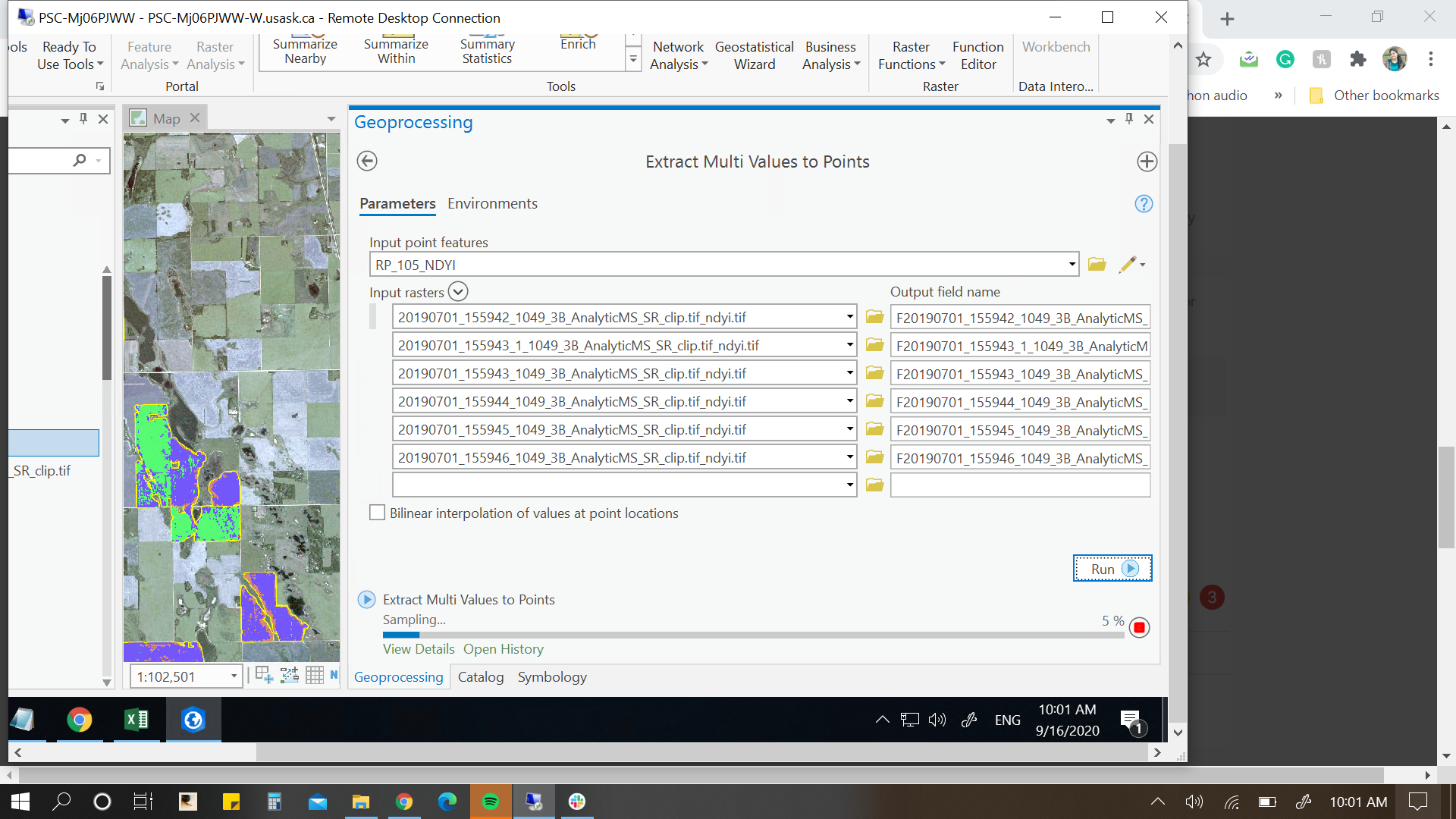
Task: Click the Sampling progress bar
Action: (752, 635)
